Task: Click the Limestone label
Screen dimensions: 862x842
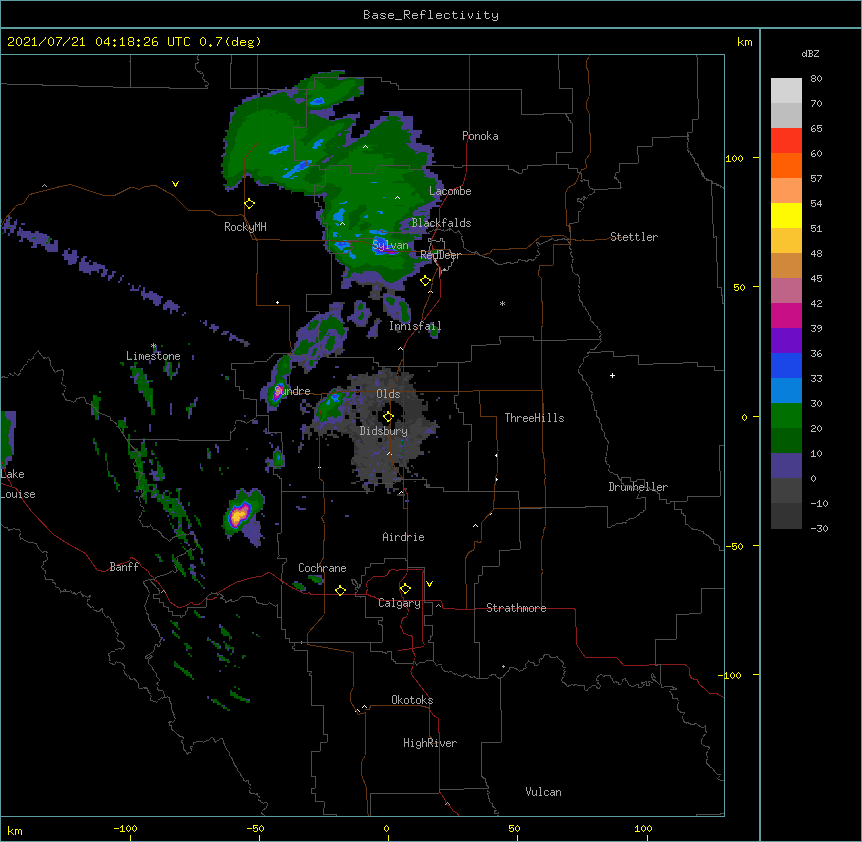Action: [x=153, y=356]
